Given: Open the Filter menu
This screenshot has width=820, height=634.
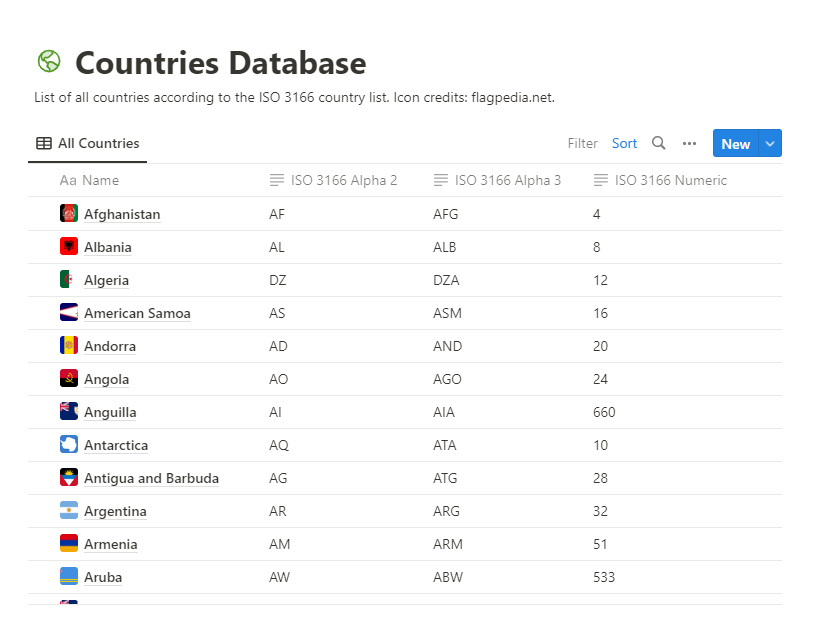Looking at the screenshot, I should pyautogui.click(x=582, y=143).
